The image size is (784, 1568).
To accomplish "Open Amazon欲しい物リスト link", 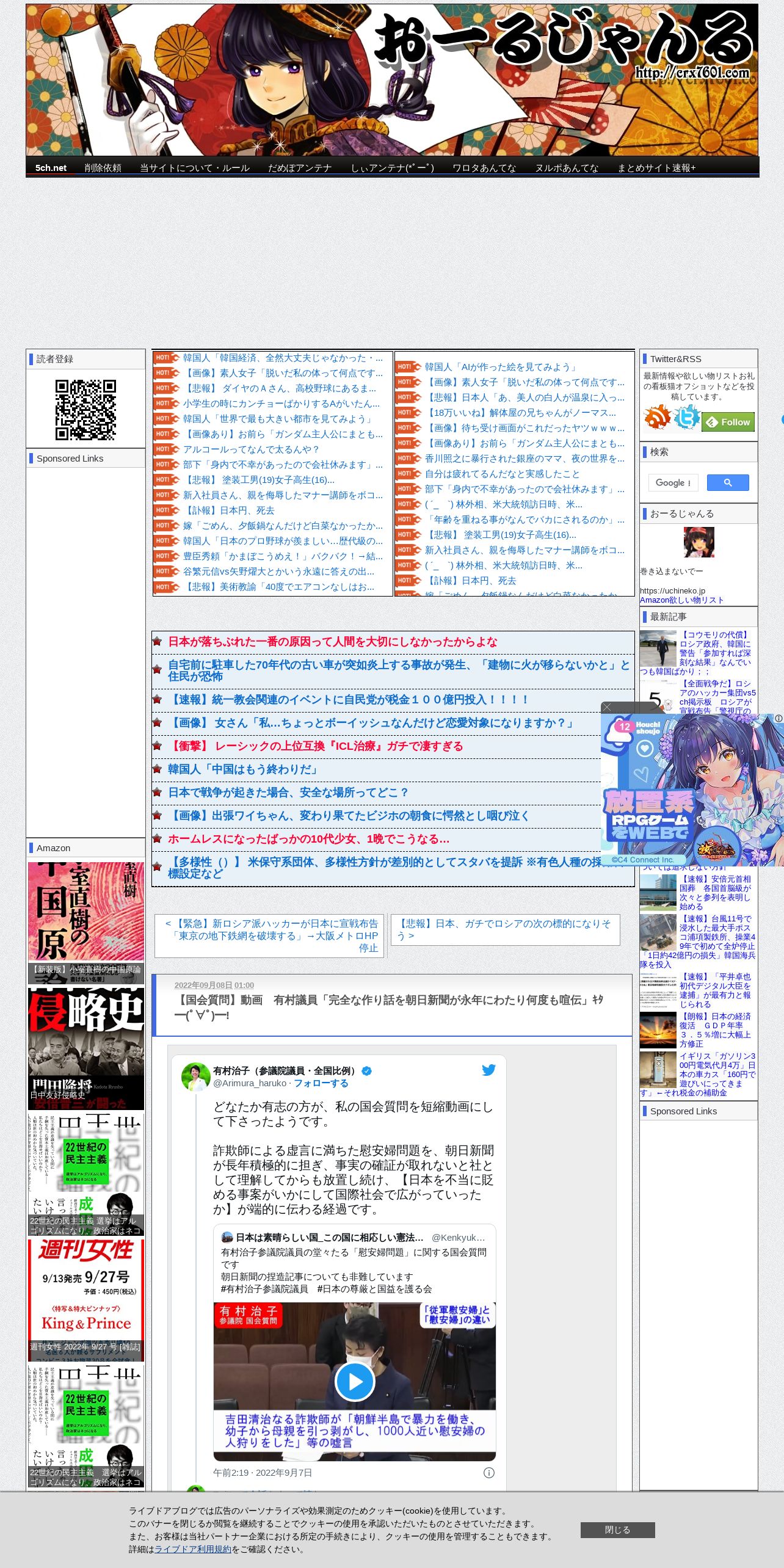I will [x=681, y=600].
